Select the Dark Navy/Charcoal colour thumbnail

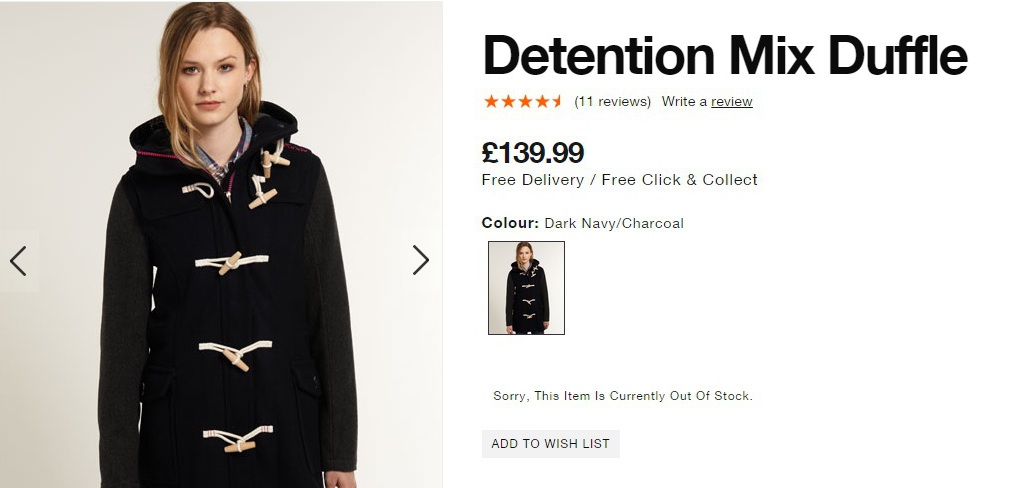pos(526,288)
